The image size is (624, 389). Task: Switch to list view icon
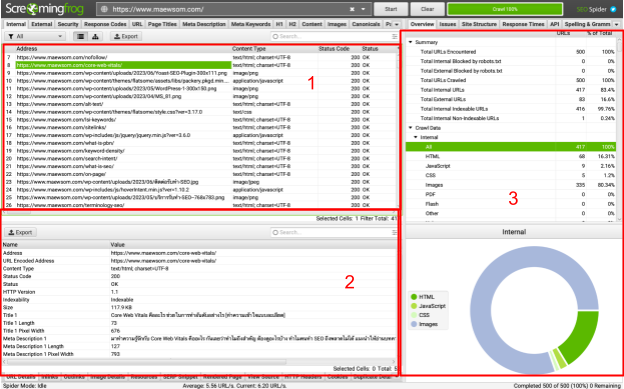(81, 36)
